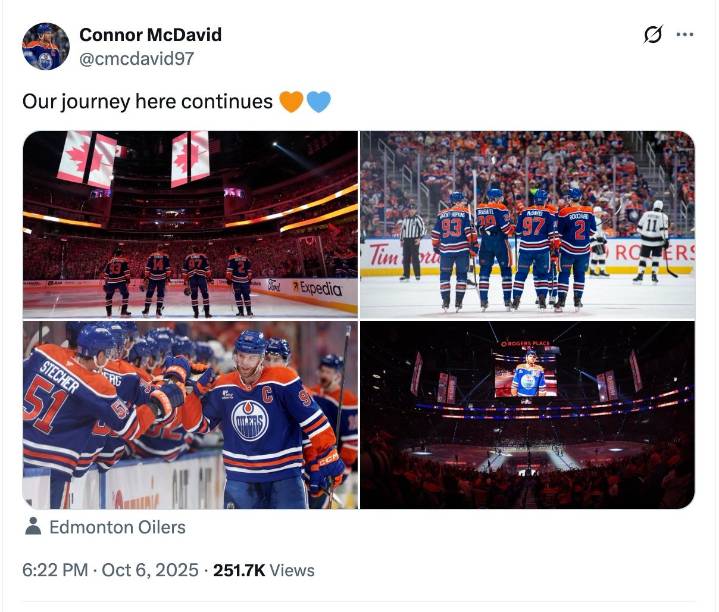Open the photo of players huddled on ice

[x=527, y=223]
